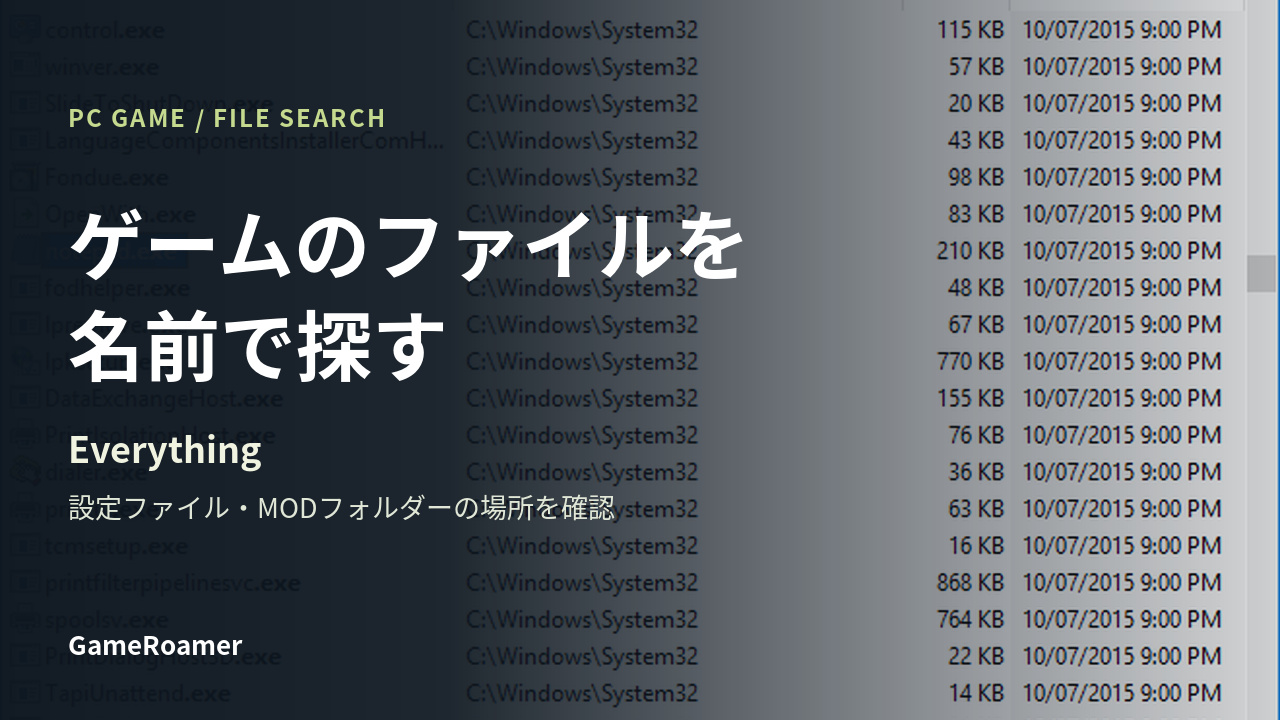The width and height of the screenshot is (1280, 720).
Task: Click the 770 KB size value
Action: (x=970, y=362)
